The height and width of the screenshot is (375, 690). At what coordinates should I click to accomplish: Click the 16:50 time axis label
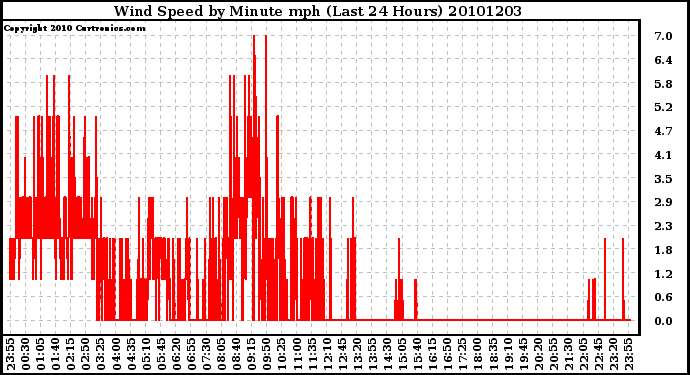coord(448,355)
